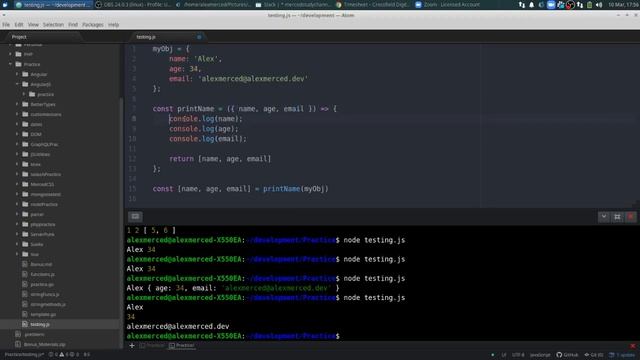The width and height of the screenshot is (640, 360).
Task: Click the Git status bar item
Action: (x=594, y=355)
